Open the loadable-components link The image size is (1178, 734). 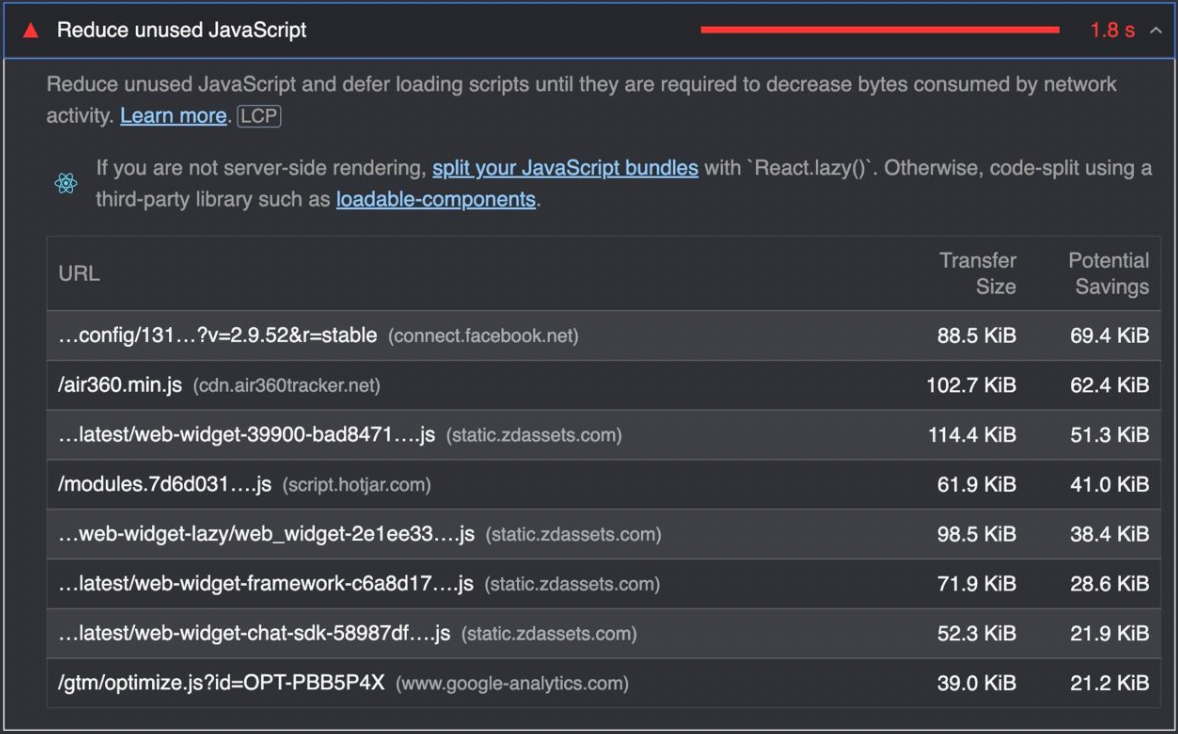tap(436, 199)
